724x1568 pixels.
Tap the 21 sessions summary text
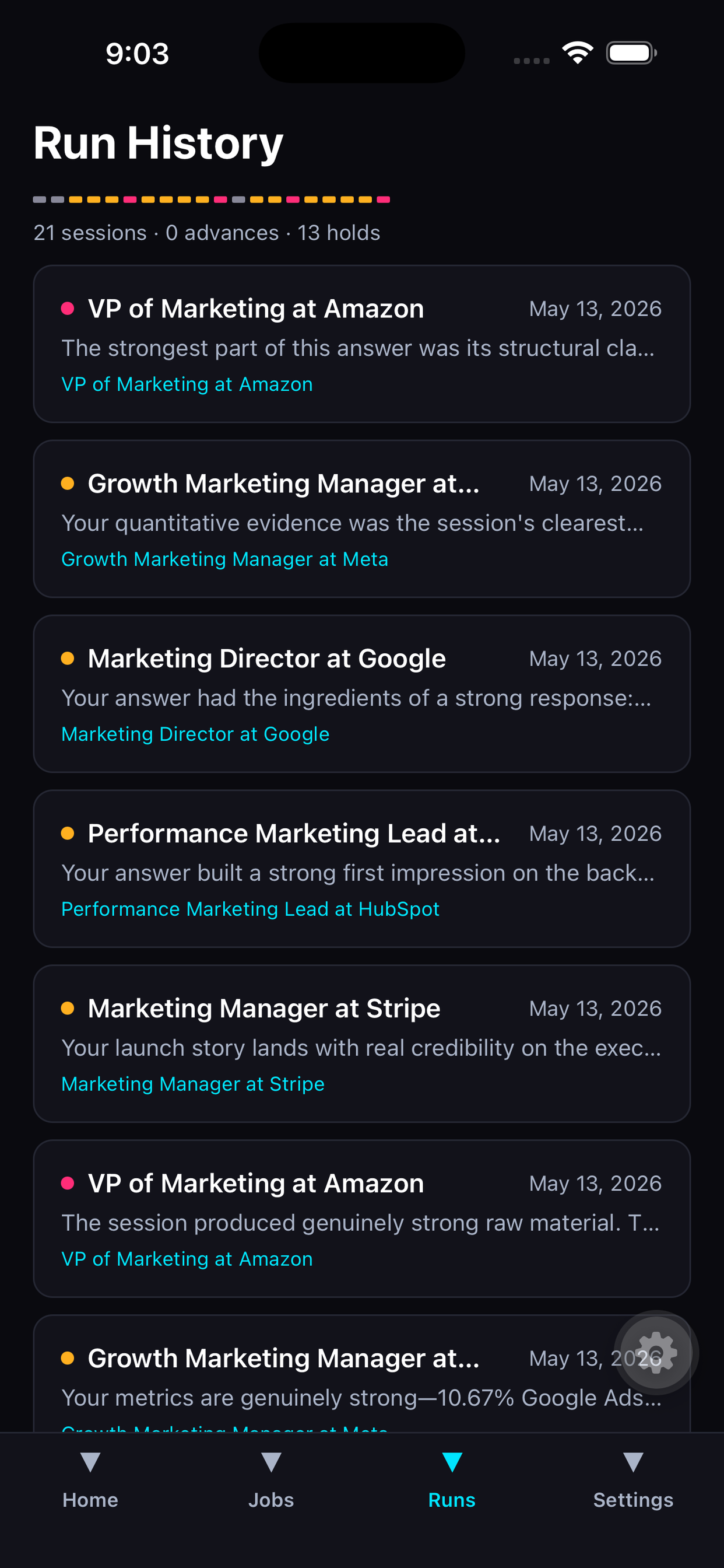(90, 233)
